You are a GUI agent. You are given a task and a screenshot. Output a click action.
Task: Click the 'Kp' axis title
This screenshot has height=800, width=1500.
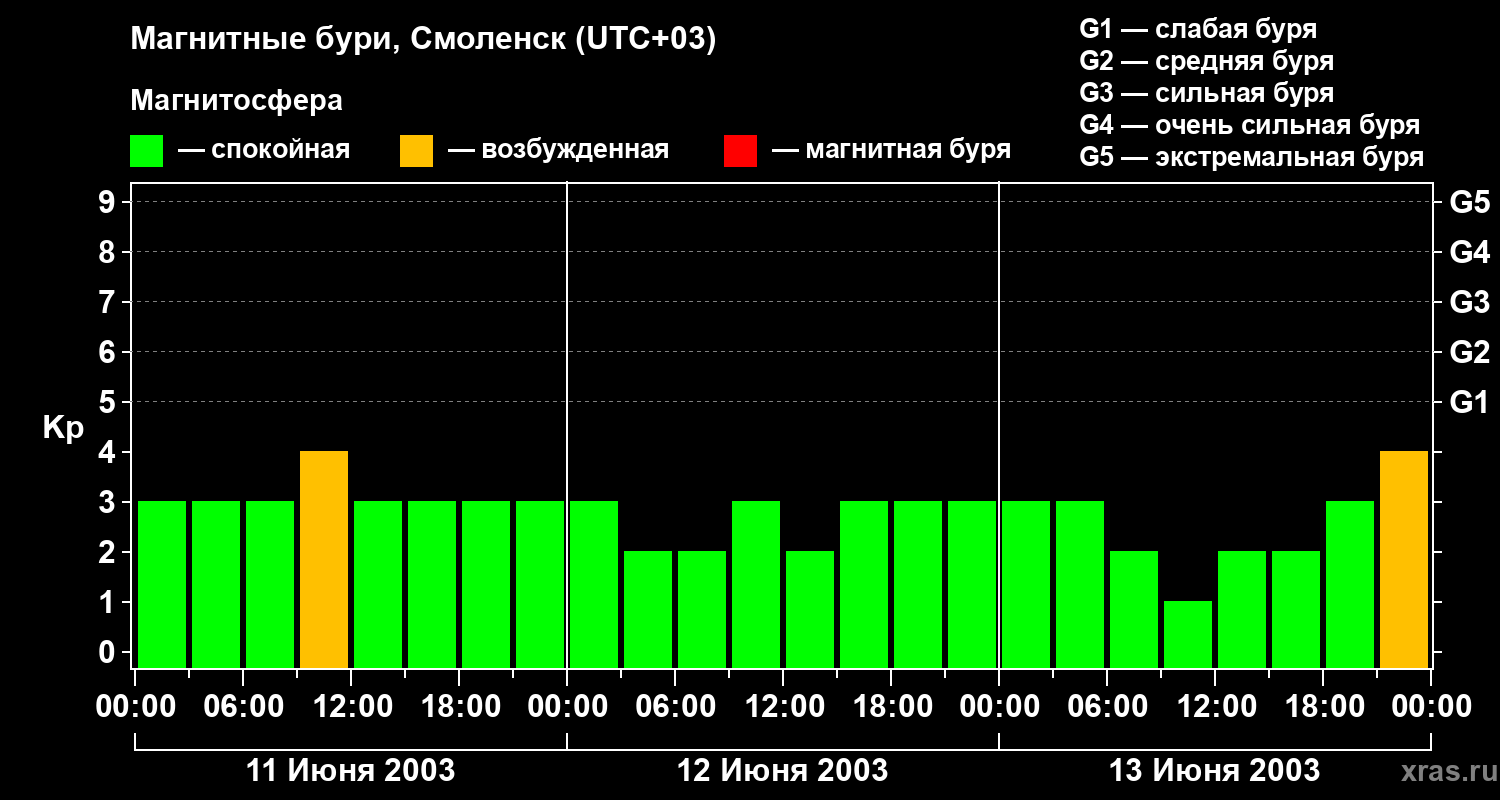point(63,428)
